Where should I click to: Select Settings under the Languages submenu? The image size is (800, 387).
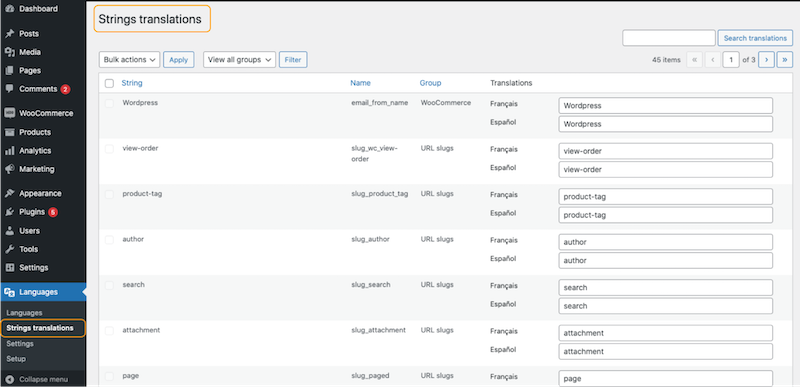[20, 344]
